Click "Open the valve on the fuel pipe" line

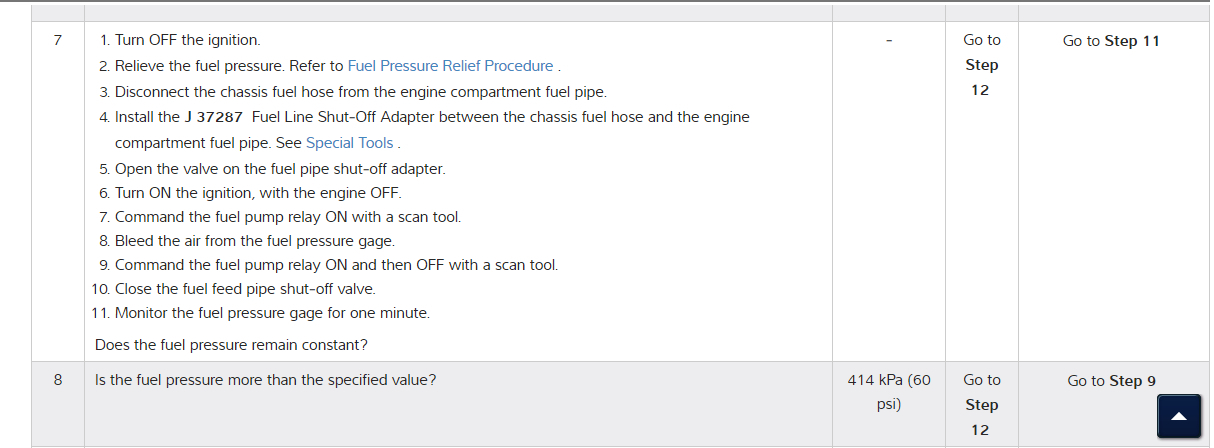pyautogui.click(x=279, y=168)
